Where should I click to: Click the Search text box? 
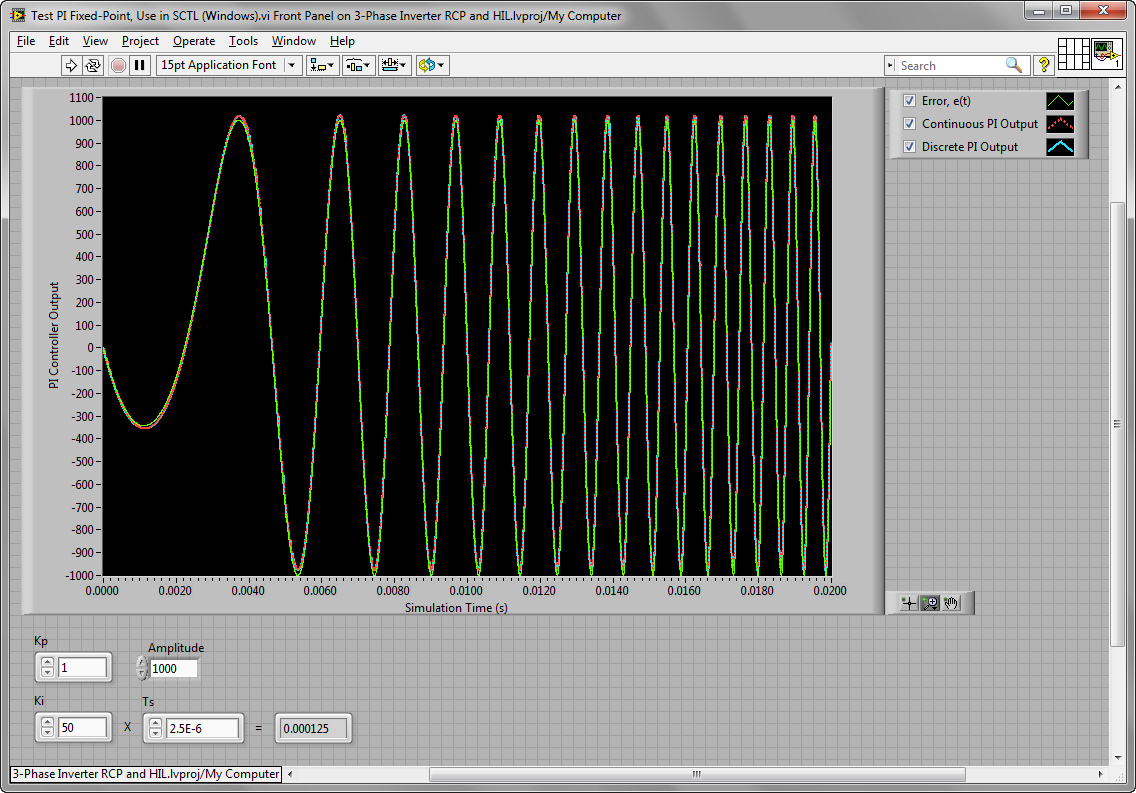pos(951,65)
